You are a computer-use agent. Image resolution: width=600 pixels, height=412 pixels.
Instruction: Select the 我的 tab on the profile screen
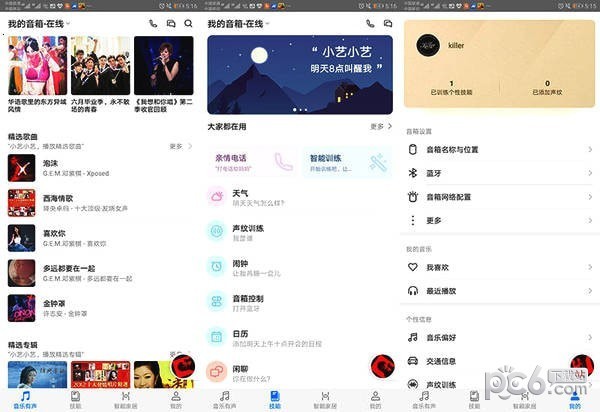click(x=575, y=400)
